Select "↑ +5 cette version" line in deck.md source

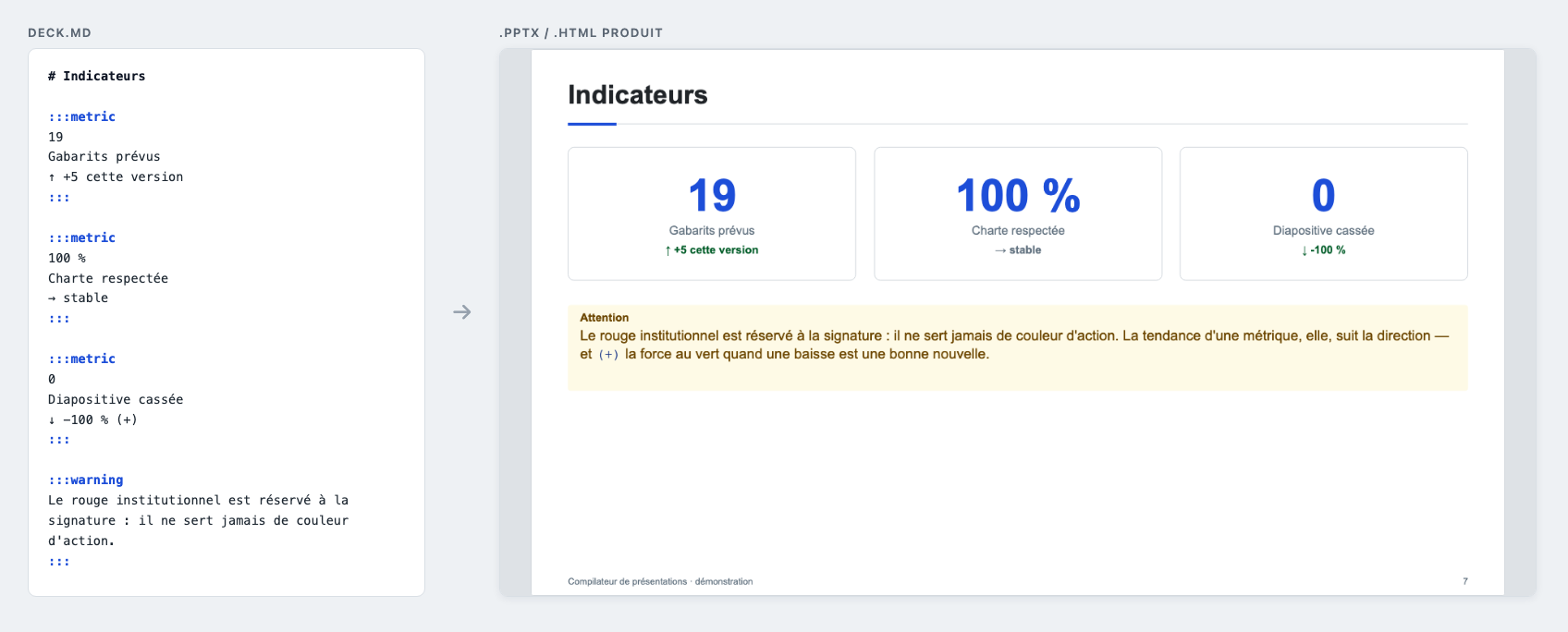(116, 176)
